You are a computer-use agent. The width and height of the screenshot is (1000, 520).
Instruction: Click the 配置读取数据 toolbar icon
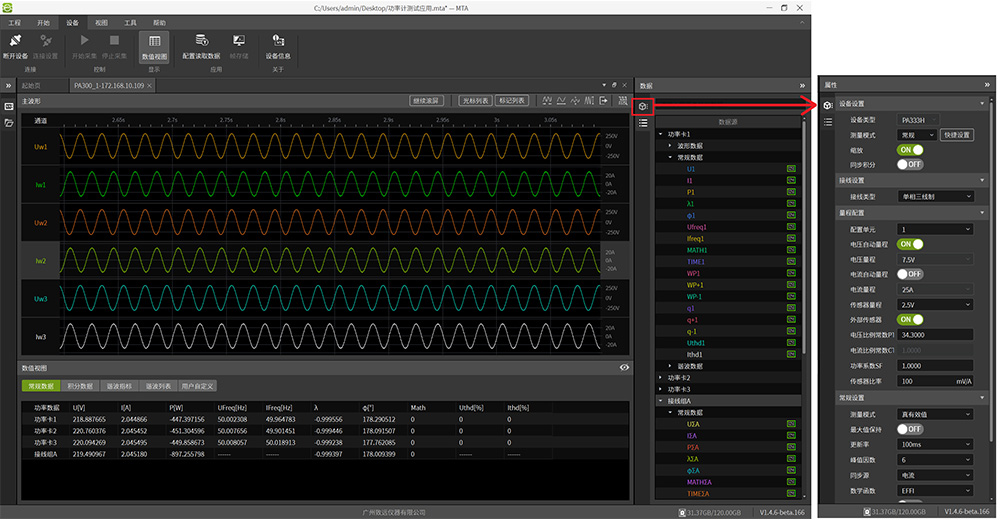point(201,41)
